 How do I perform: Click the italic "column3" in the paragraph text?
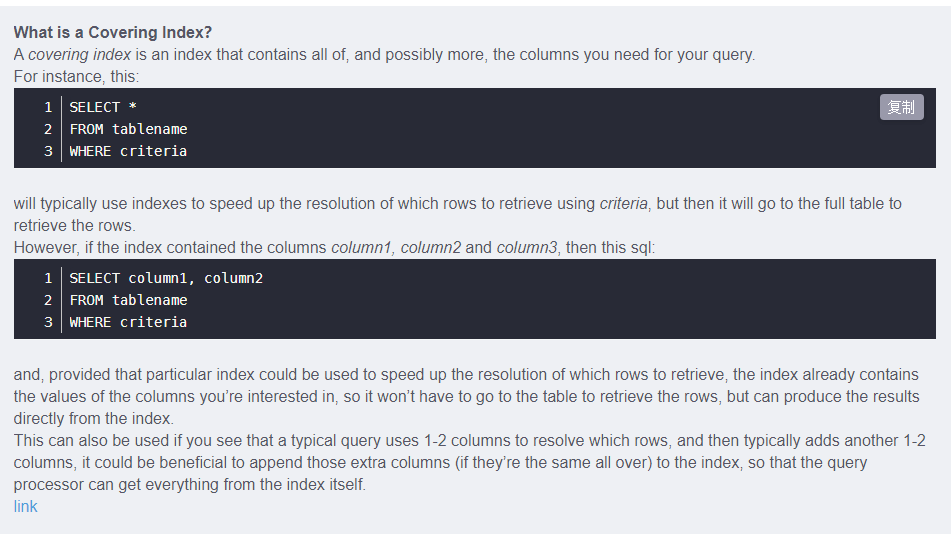point(527,248)
